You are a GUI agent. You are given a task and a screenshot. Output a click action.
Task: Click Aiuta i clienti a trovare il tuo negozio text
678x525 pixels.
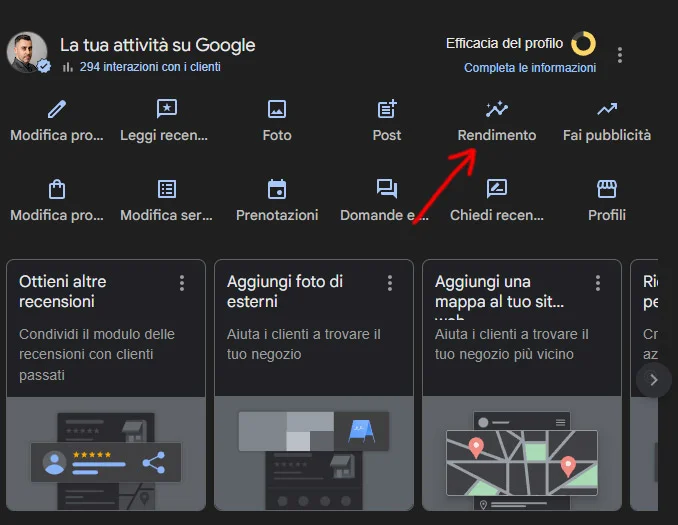pos(304,344)
